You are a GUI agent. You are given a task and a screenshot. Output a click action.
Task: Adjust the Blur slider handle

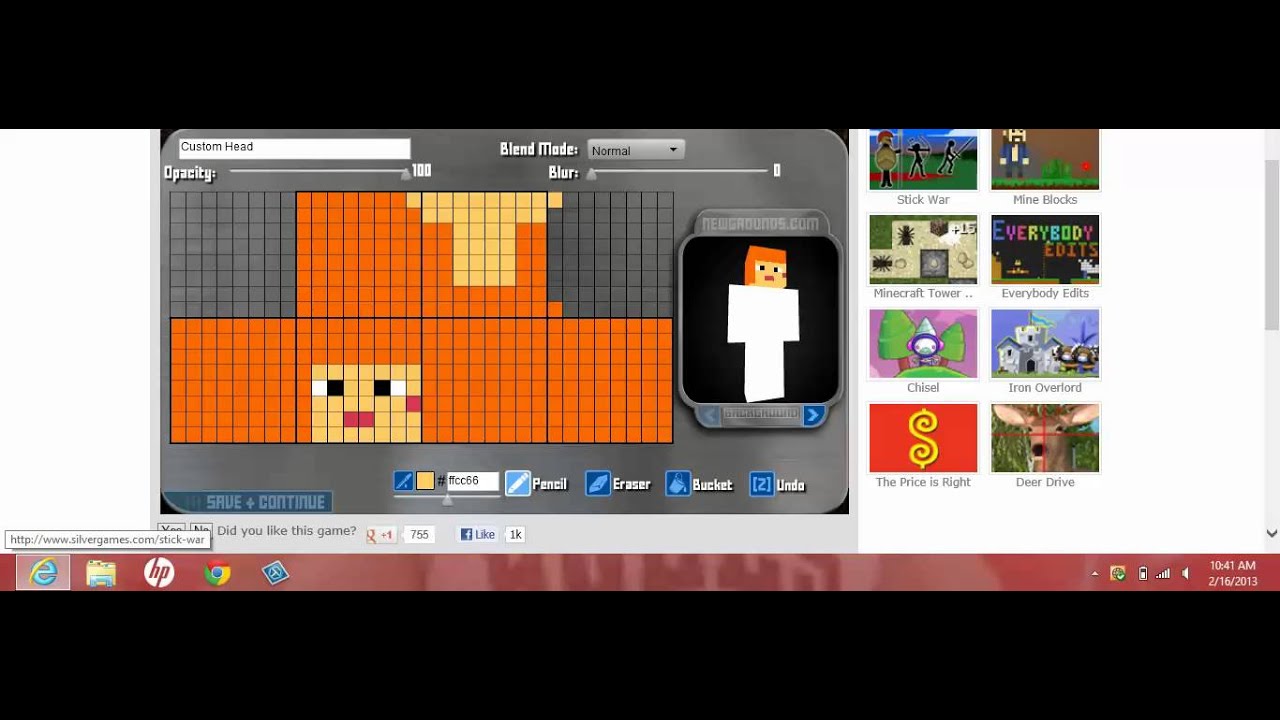click(591, 173)
